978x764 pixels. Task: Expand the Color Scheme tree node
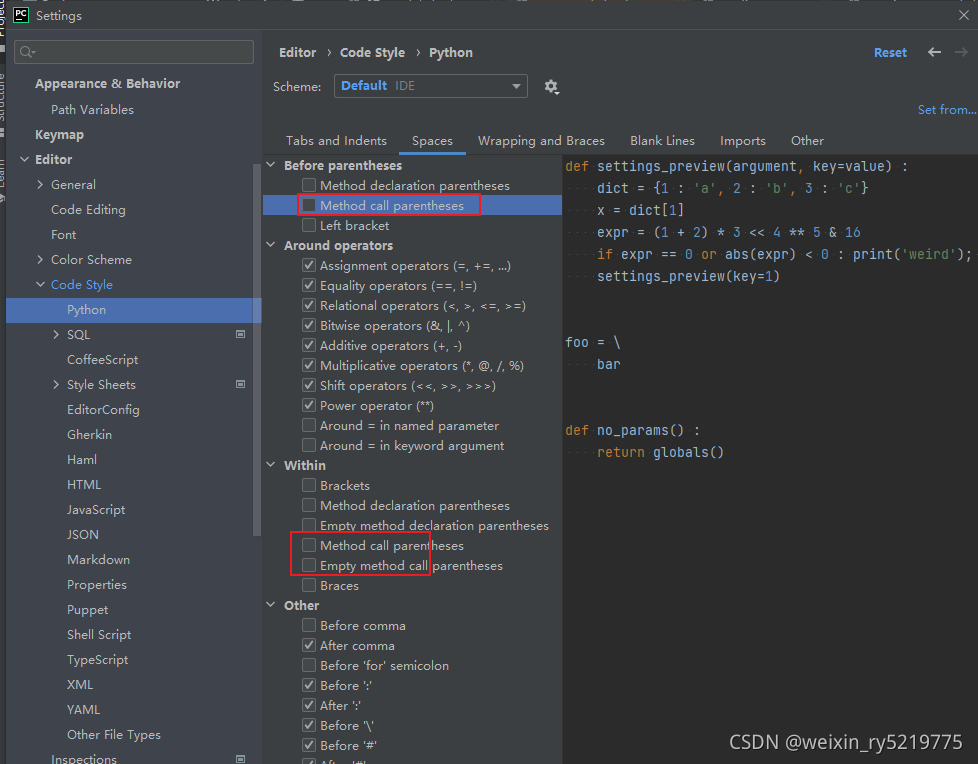41,259
